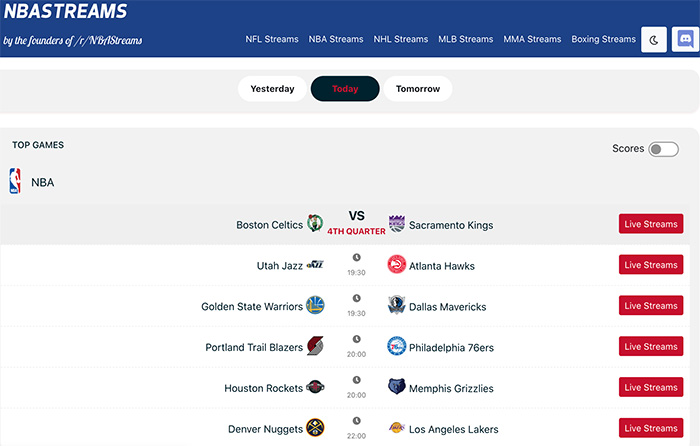The image size is (700, 446).
Task: Switch to the Yesterday tab
Action: [272, 89]
